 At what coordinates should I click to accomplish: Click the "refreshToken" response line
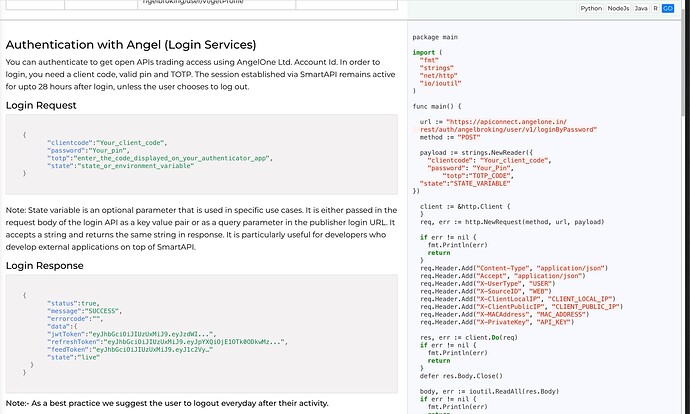pyautogui.click(x=167, y=342)
